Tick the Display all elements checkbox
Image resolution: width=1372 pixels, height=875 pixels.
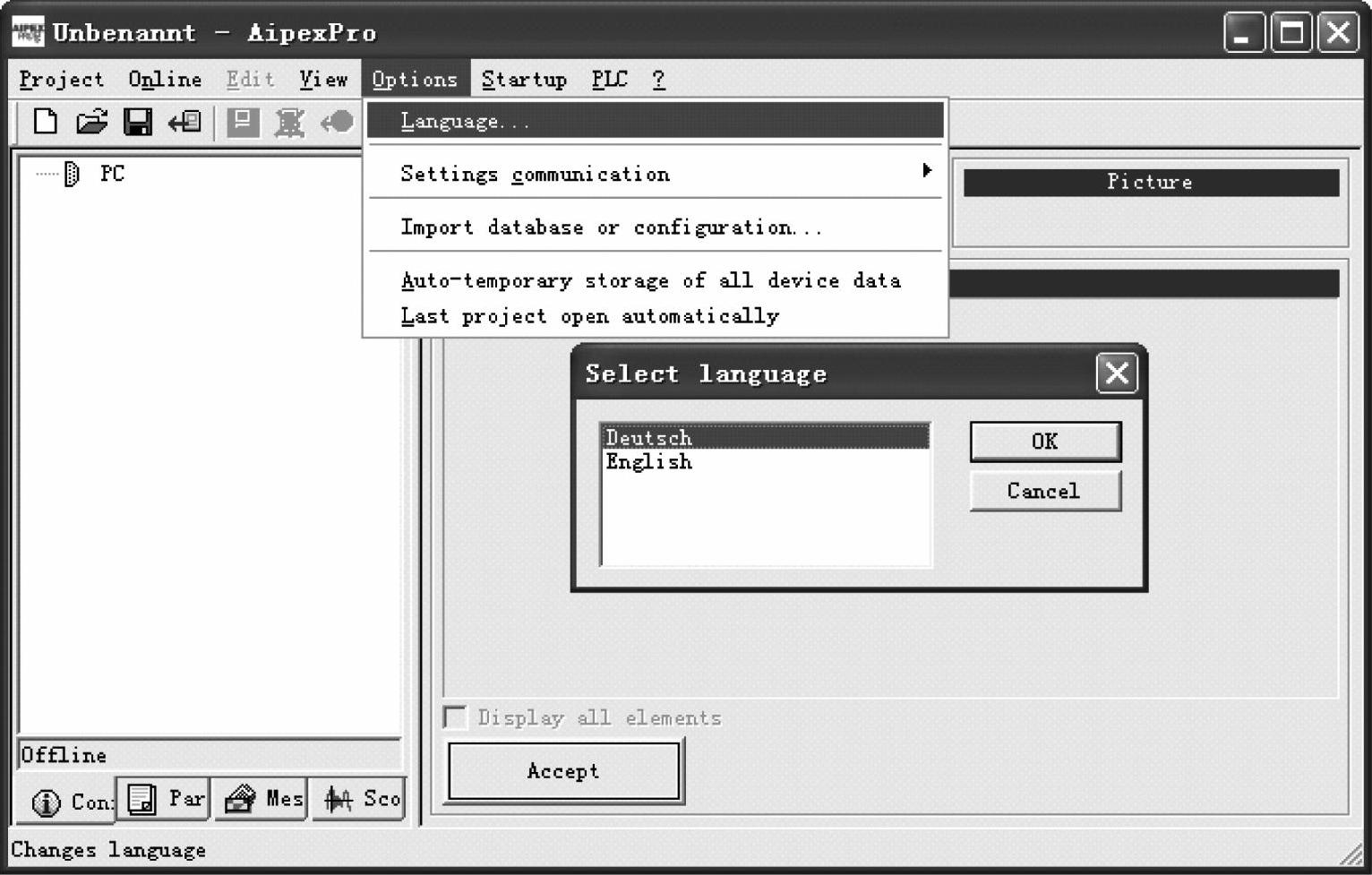[456, 717]
